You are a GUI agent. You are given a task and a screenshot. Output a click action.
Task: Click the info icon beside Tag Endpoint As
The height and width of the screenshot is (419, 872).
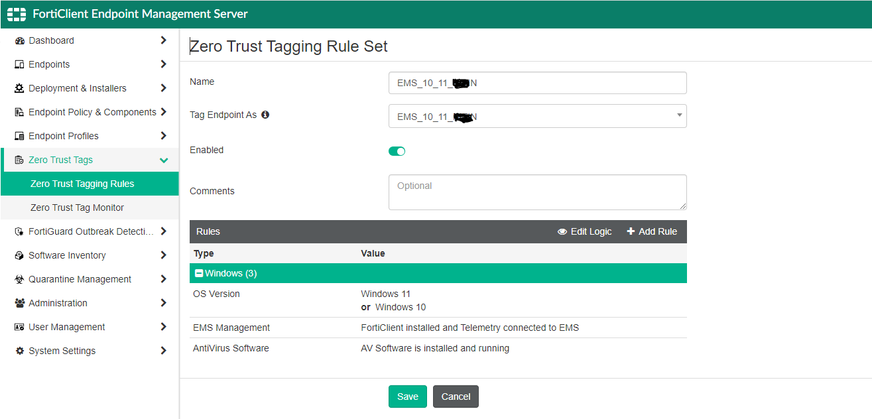pos(266,116)
